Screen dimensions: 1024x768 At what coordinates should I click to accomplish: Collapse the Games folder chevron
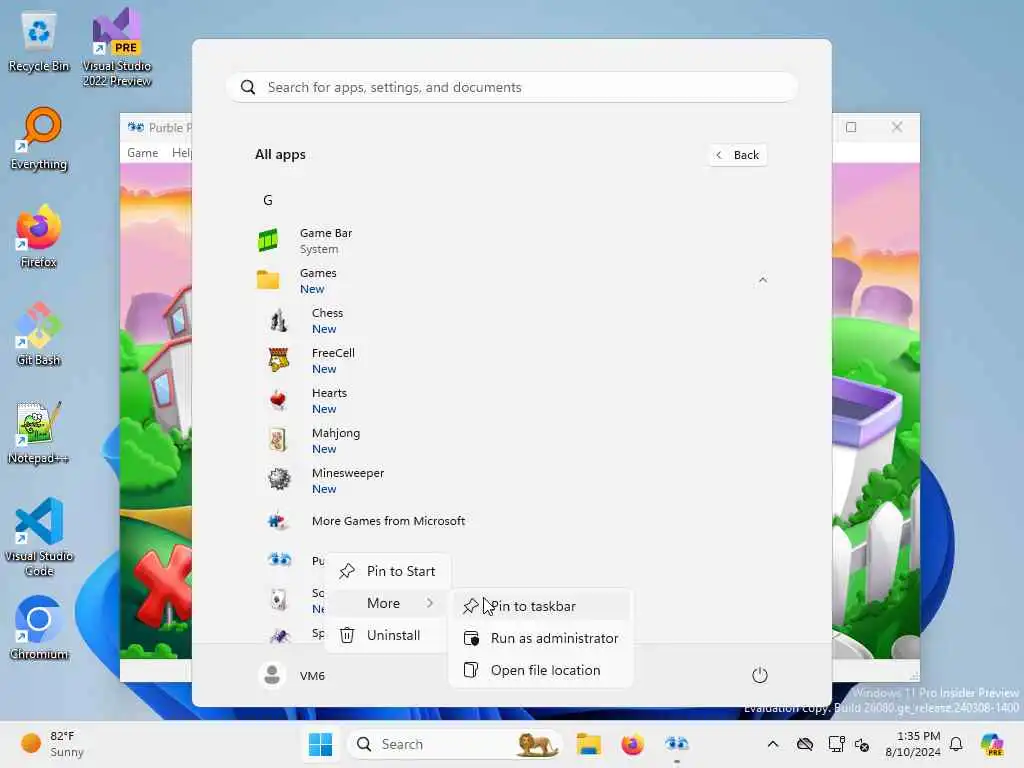point(762,280)
